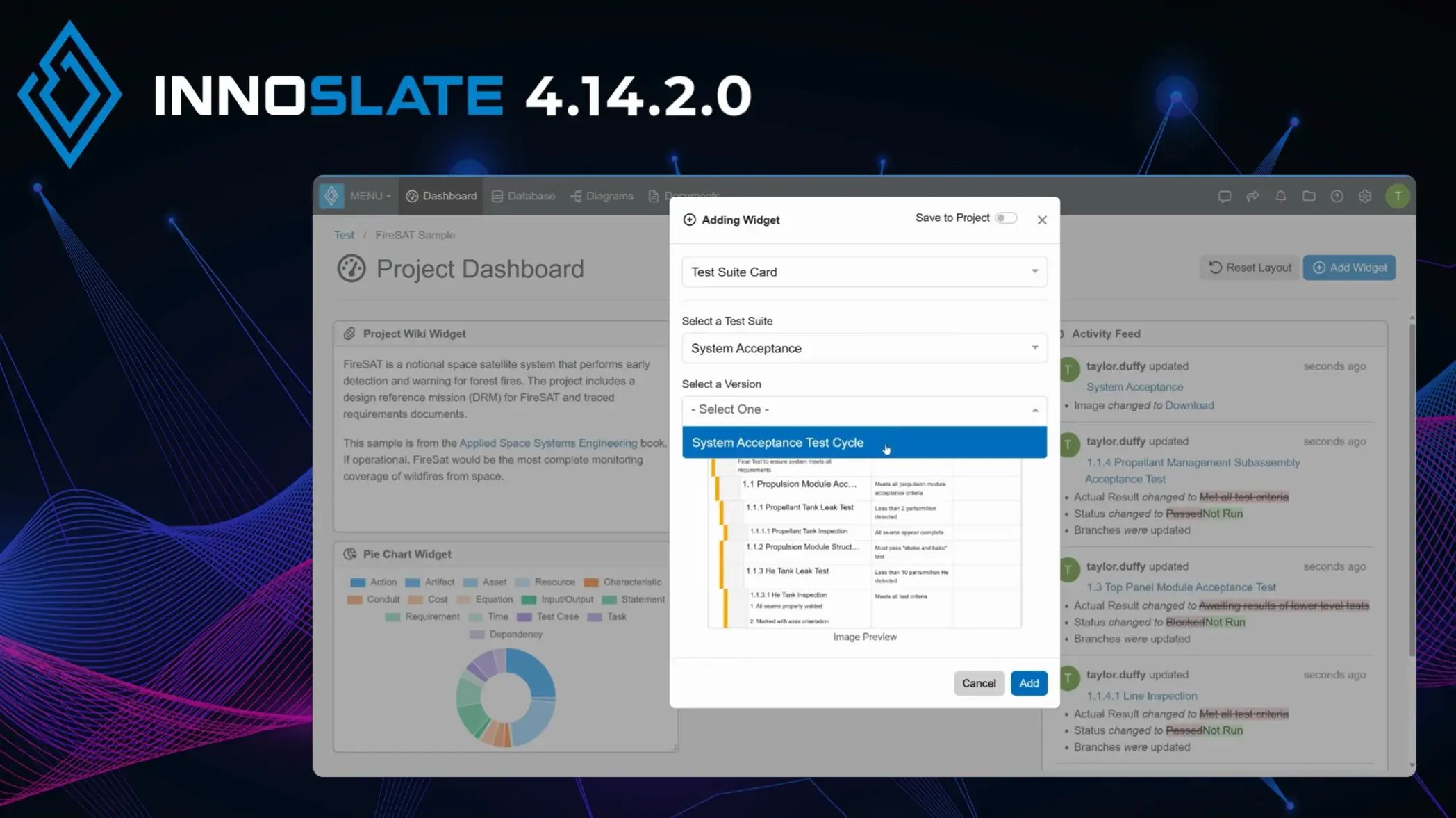
Task: Open the Test Suite Card widget type dropdown
Action: 864,272
